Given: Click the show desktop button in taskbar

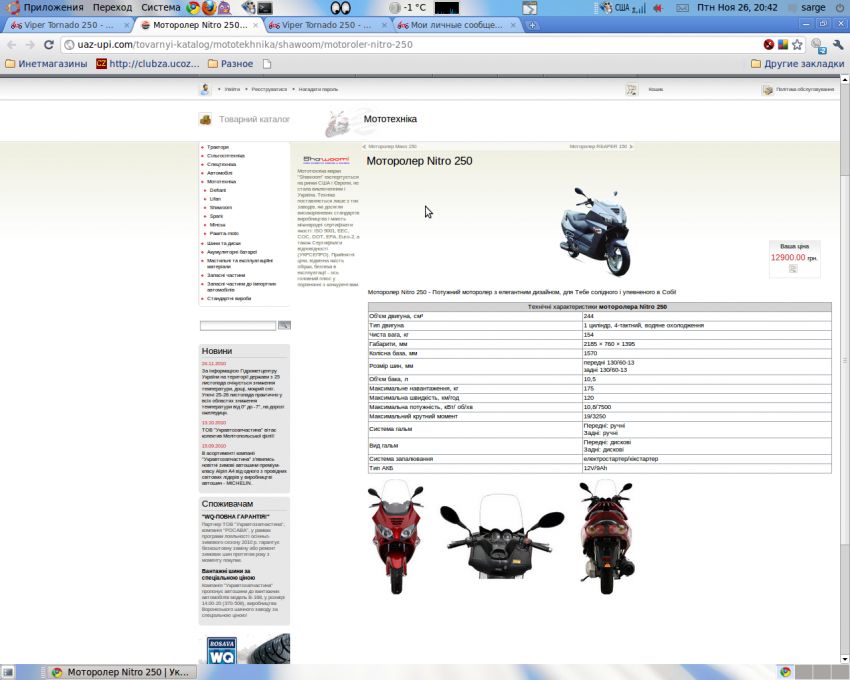Looking at the screenshot, I should click(8, 672).
